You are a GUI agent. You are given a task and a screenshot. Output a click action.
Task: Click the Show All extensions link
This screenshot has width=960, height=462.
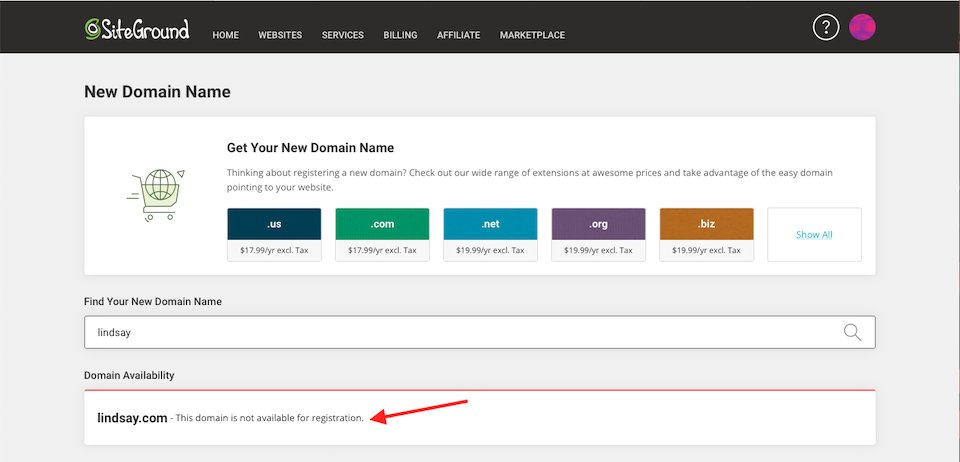point(814,235)
